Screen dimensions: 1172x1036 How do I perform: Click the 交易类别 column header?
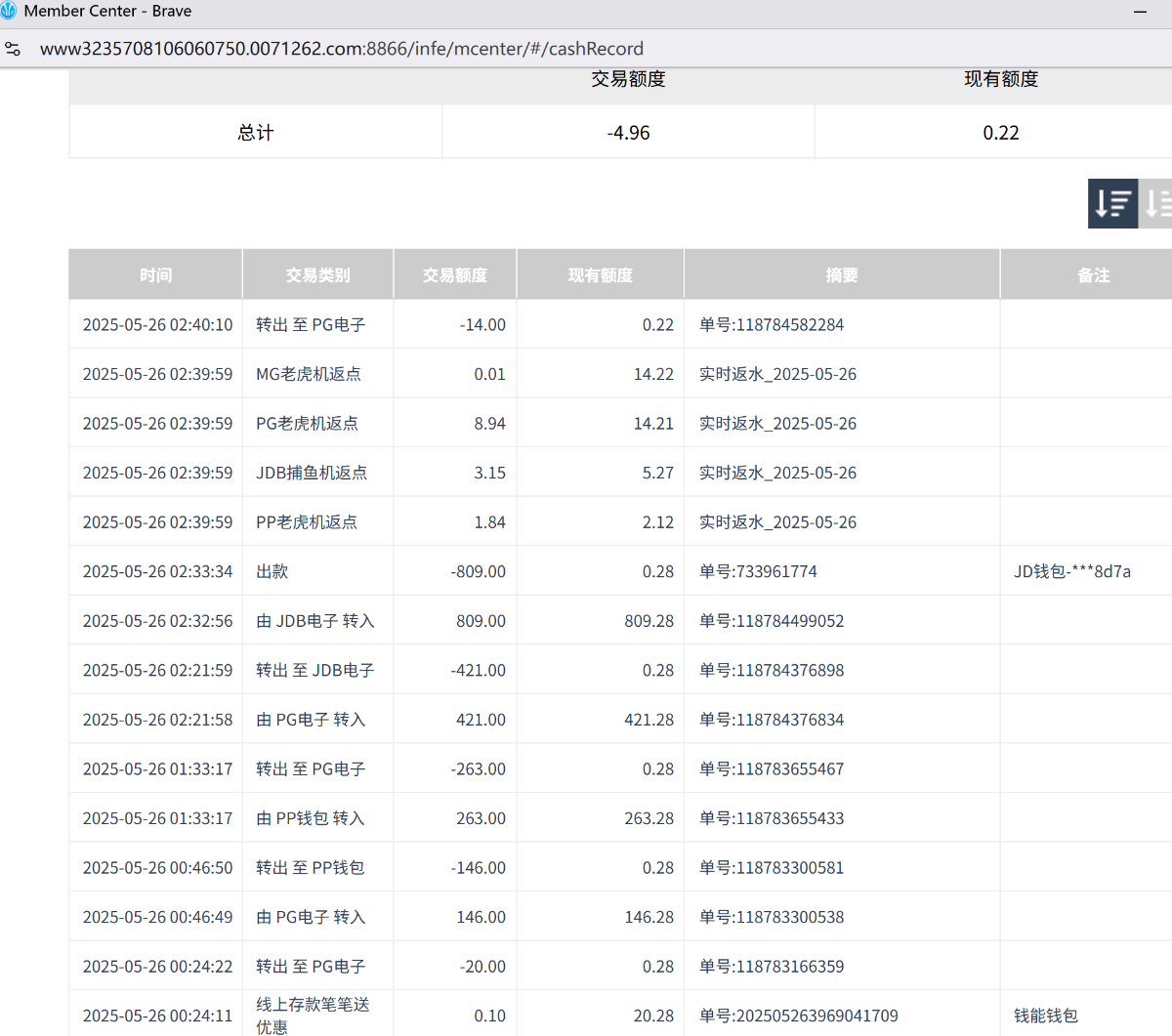point(317,275)
